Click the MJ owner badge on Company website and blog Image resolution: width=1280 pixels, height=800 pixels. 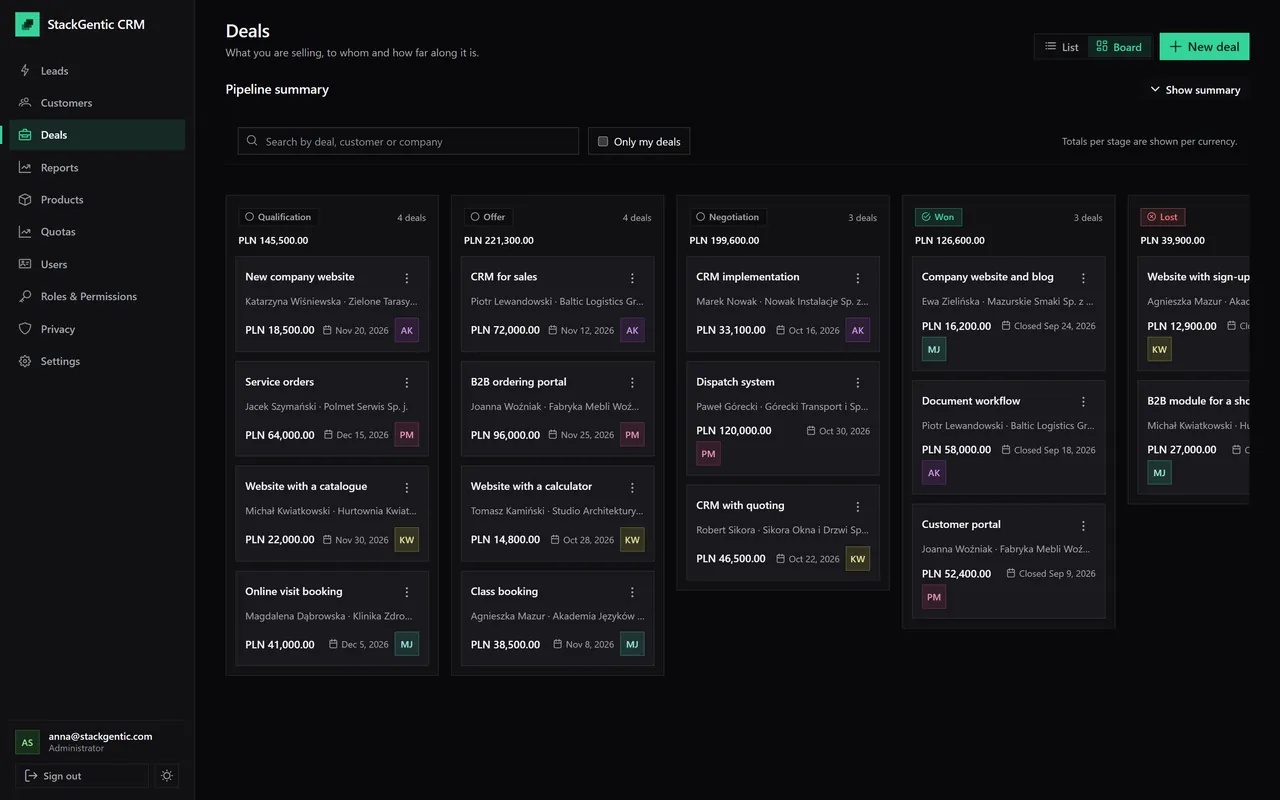[934, 349]
